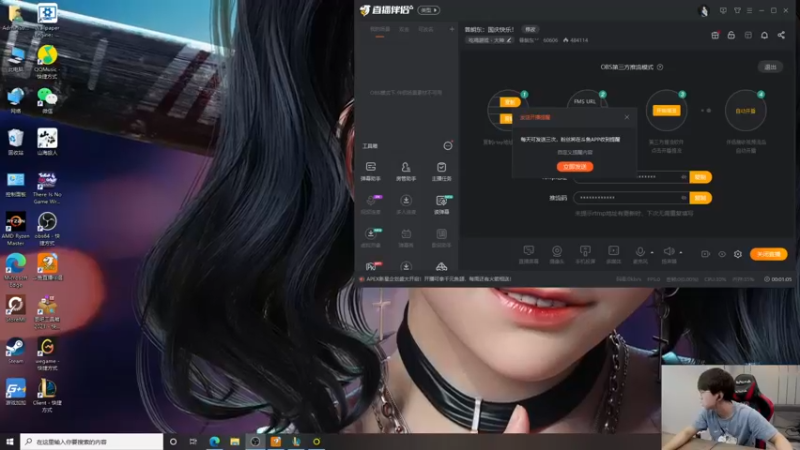Open the 弹幕助手 danmaku assistant tool

371,171
